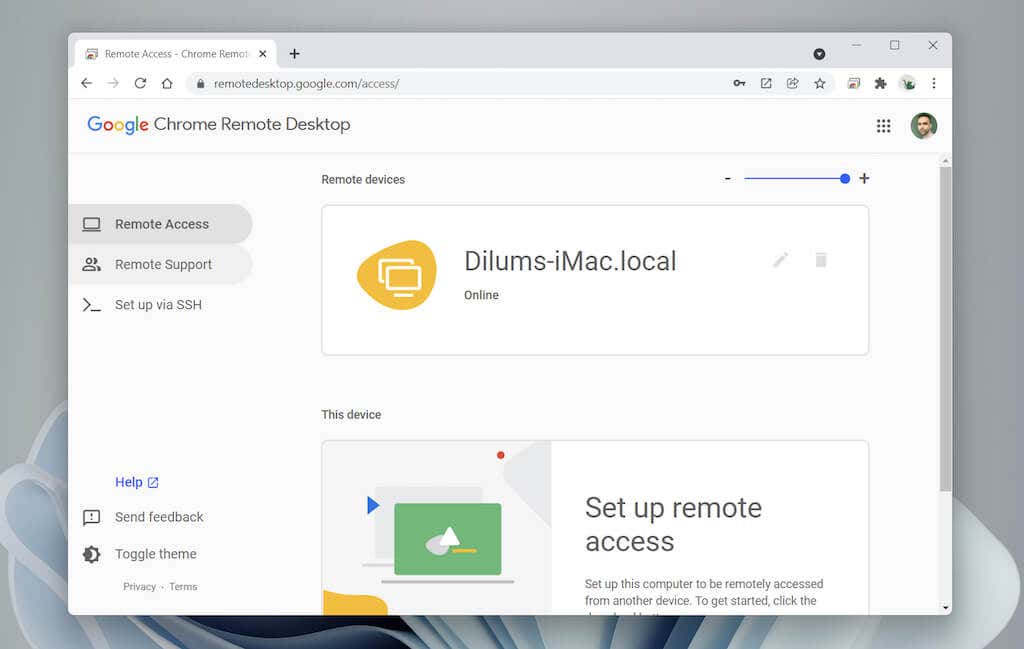Screen dimensions: 1024x649
Task: Decrease device card size with minus button
Action: pyautogui.click(x=728, y=178)
